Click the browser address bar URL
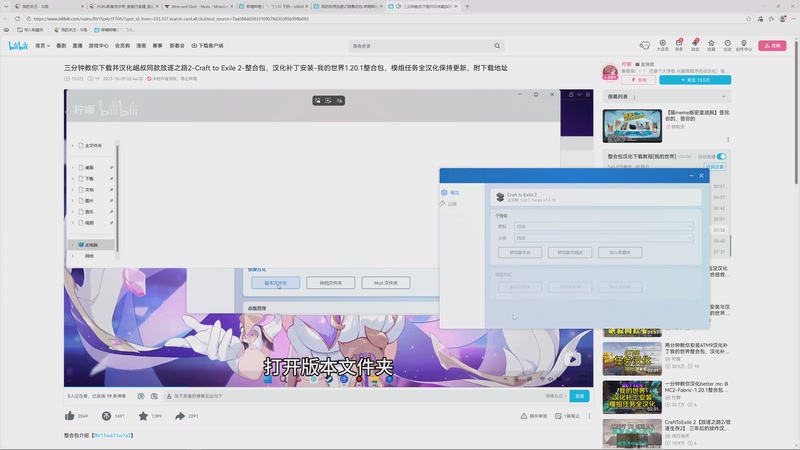This screenshot has height=450, width=800. click(x=171, y=19)
